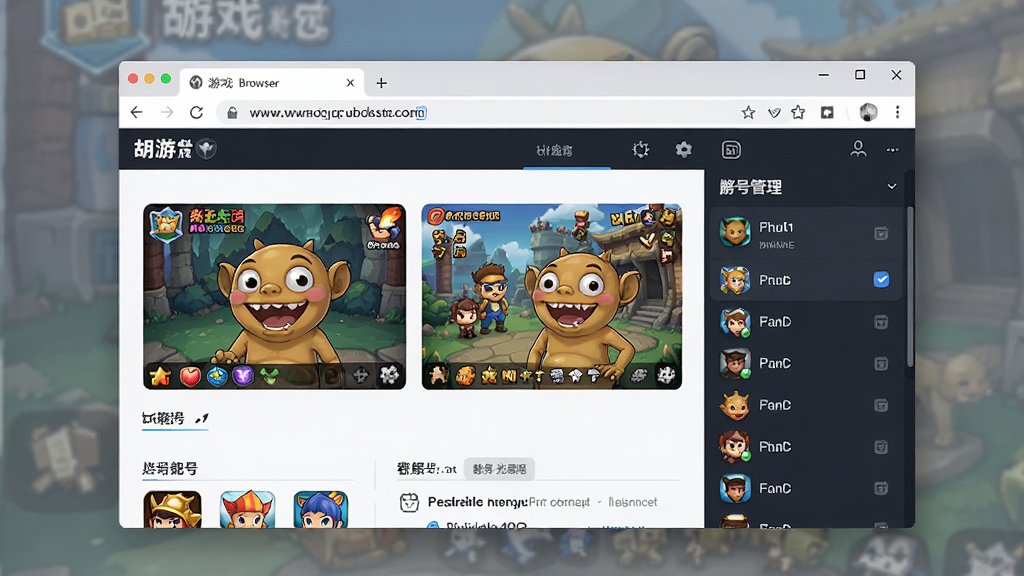Click the lock icon in the address bar
1024x576 pixels.
pos(232,113)
